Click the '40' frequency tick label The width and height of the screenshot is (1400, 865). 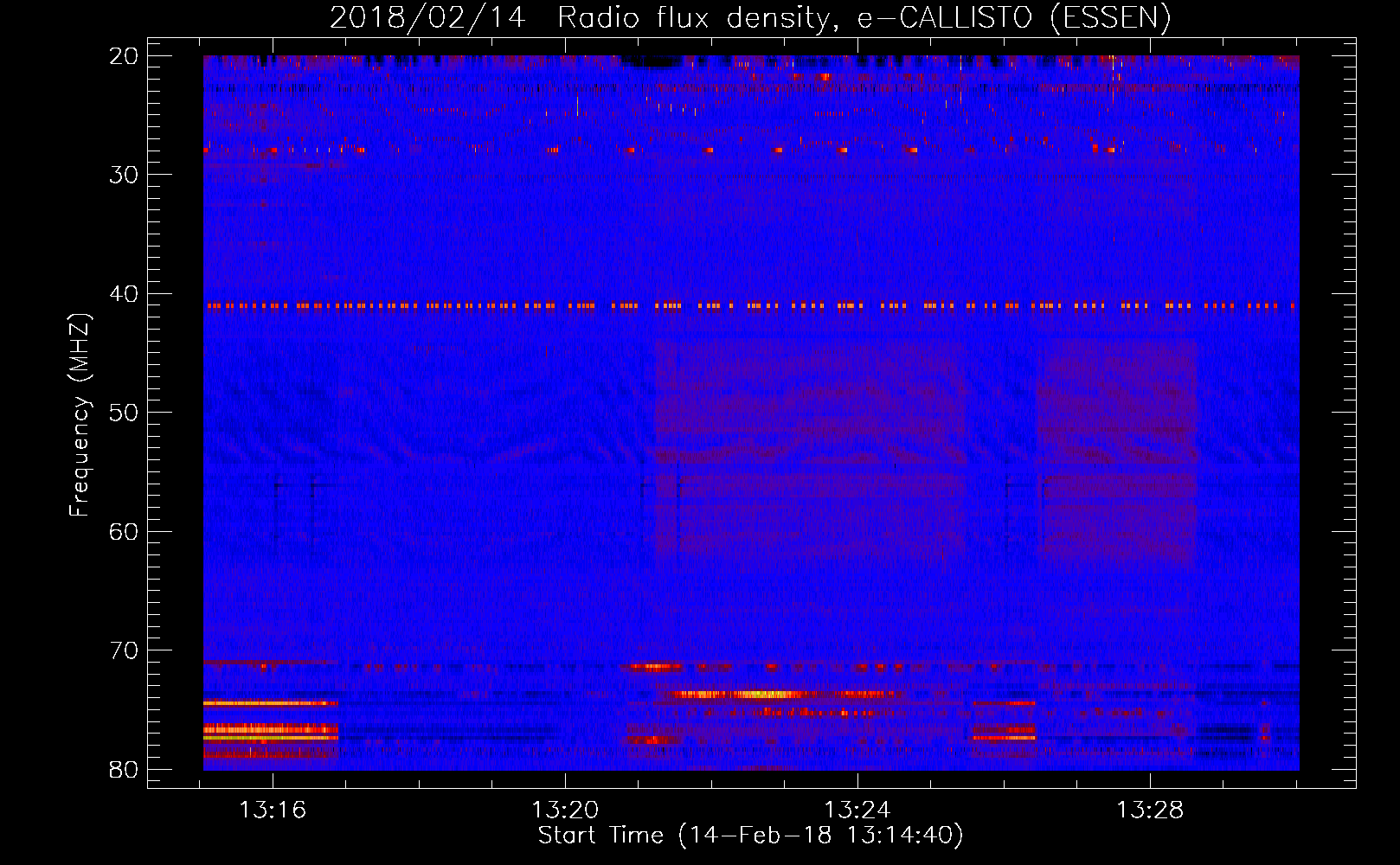pyautogui.click(x=124, y=294)
